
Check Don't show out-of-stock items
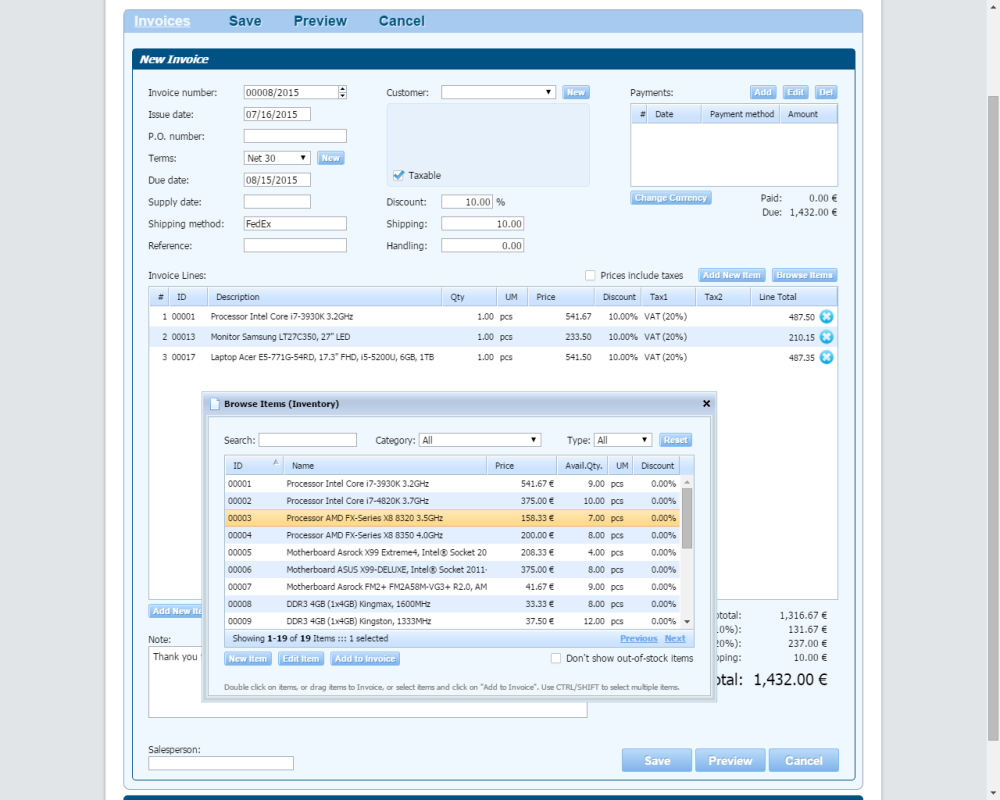click(x=557, y=658)
